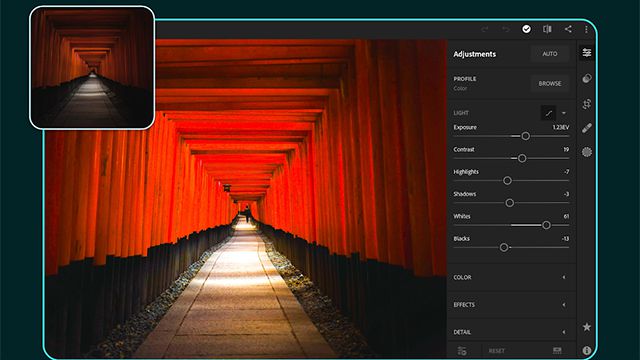Click the PROFILE label text
This screenshot has width=640, height=360.
(x=465, y=79)
